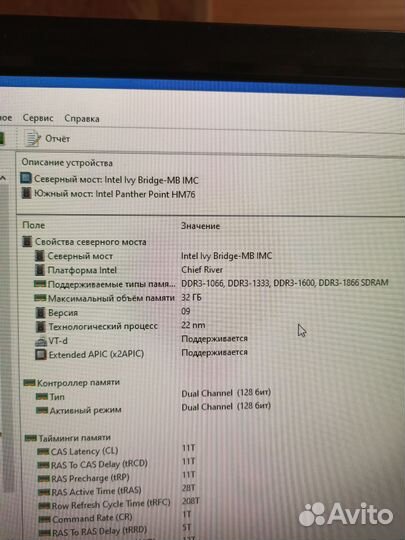405x540 pixels.
Task: Open the Сервис menu
Action: (38, 118)
